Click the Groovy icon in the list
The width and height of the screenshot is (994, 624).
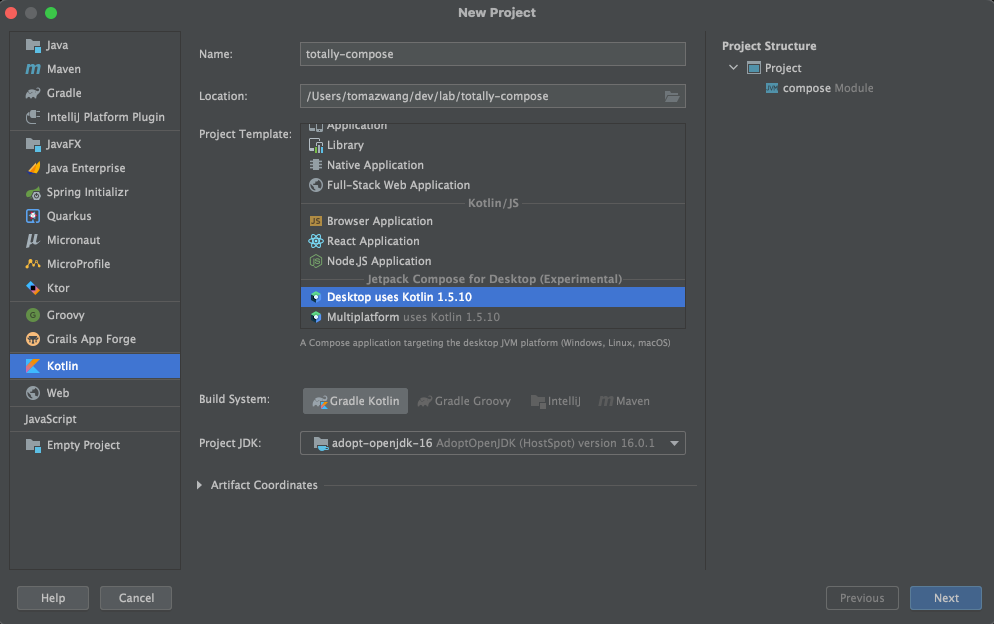coord(33,315)
